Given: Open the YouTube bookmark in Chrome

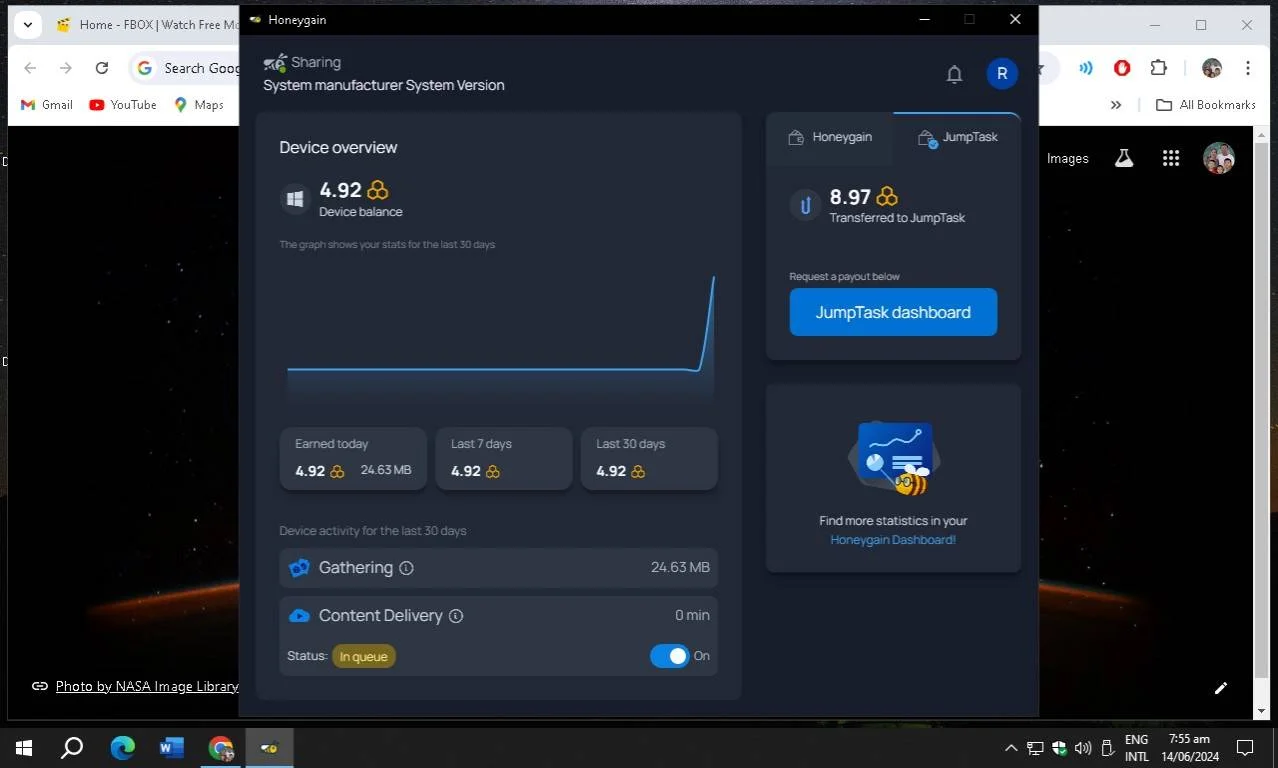Looking at the screenshot, I should click(x=123, y=104).
